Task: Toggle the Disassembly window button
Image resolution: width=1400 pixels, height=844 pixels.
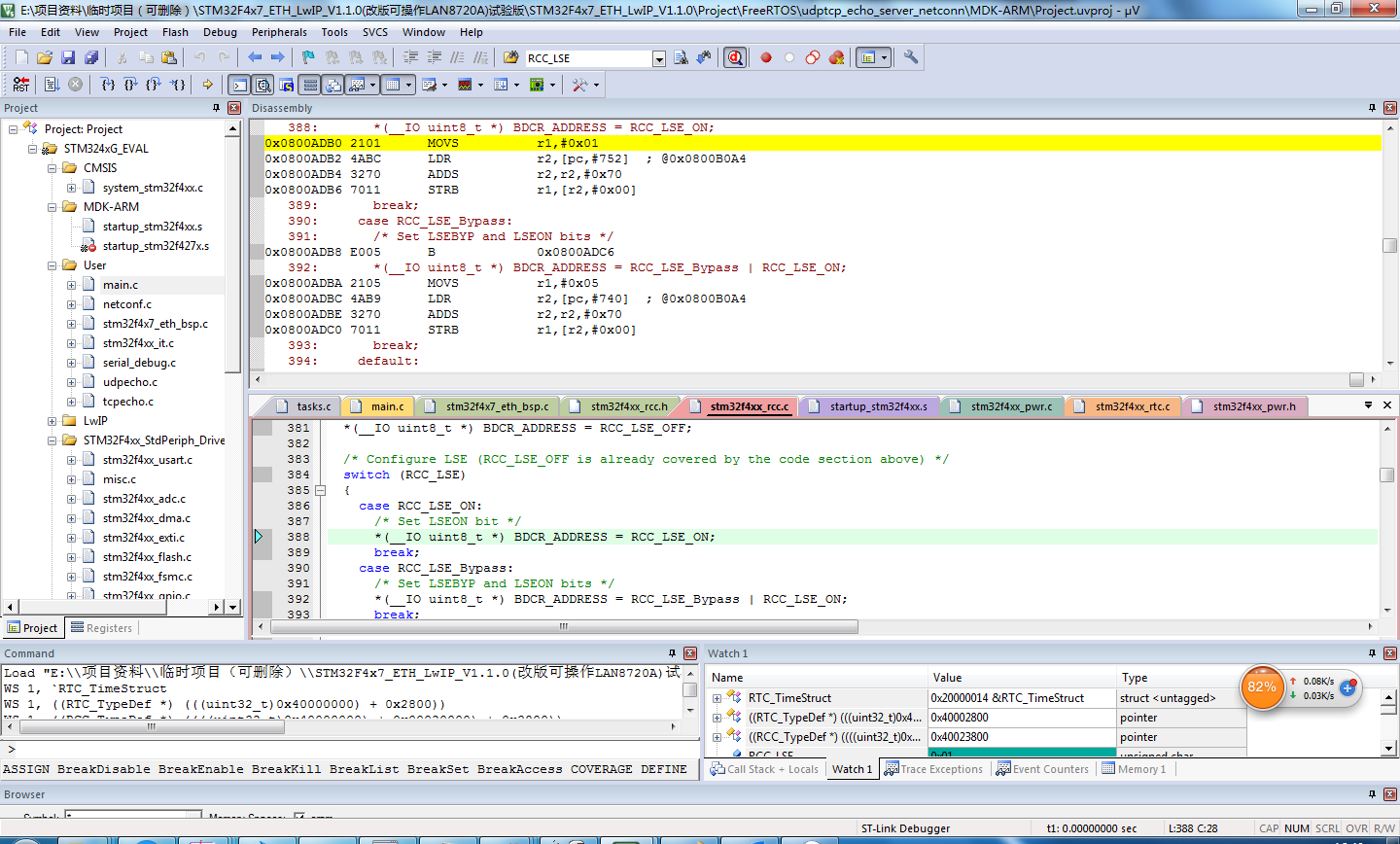Action: point(262,86)
